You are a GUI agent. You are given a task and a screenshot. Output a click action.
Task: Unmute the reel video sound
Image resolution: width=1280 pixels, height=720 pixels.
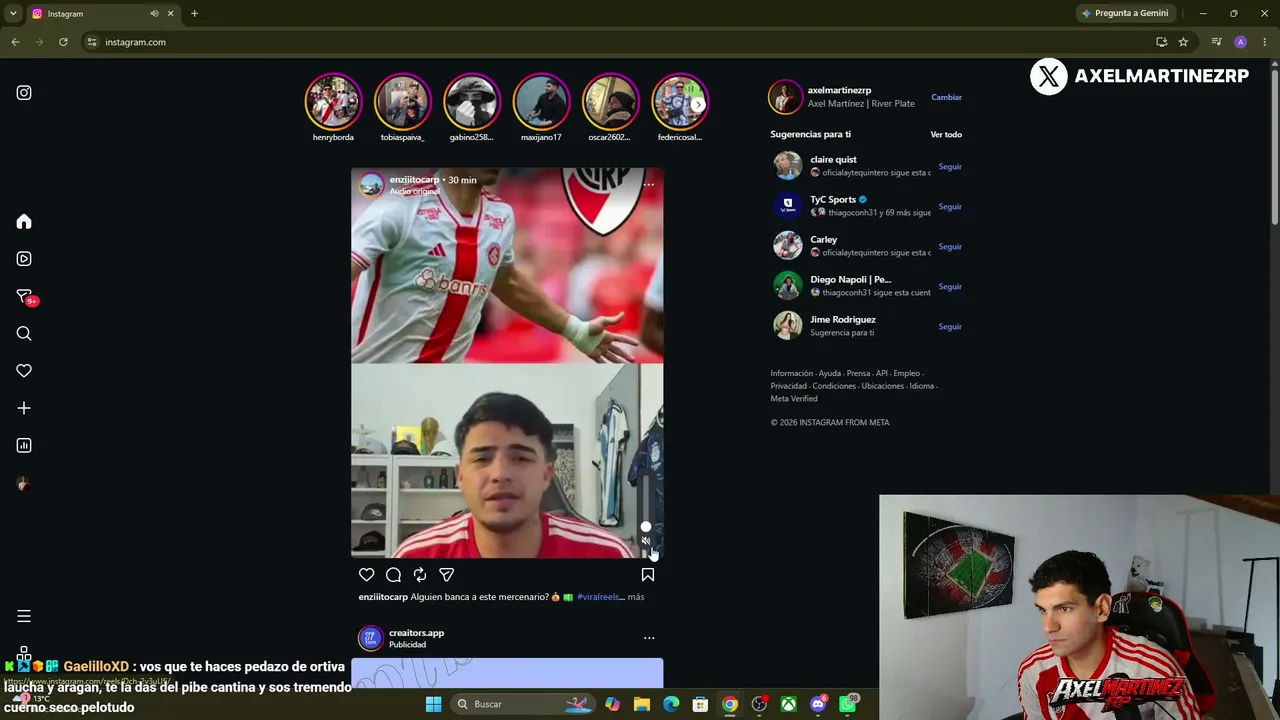point(646,542)
